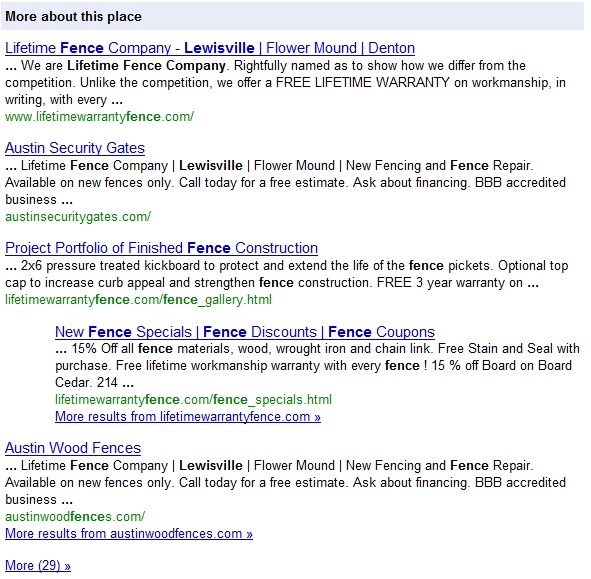Screen dimensions: 591x579
Task: Click the More about this place header
Action: click(x=73, y=17)
